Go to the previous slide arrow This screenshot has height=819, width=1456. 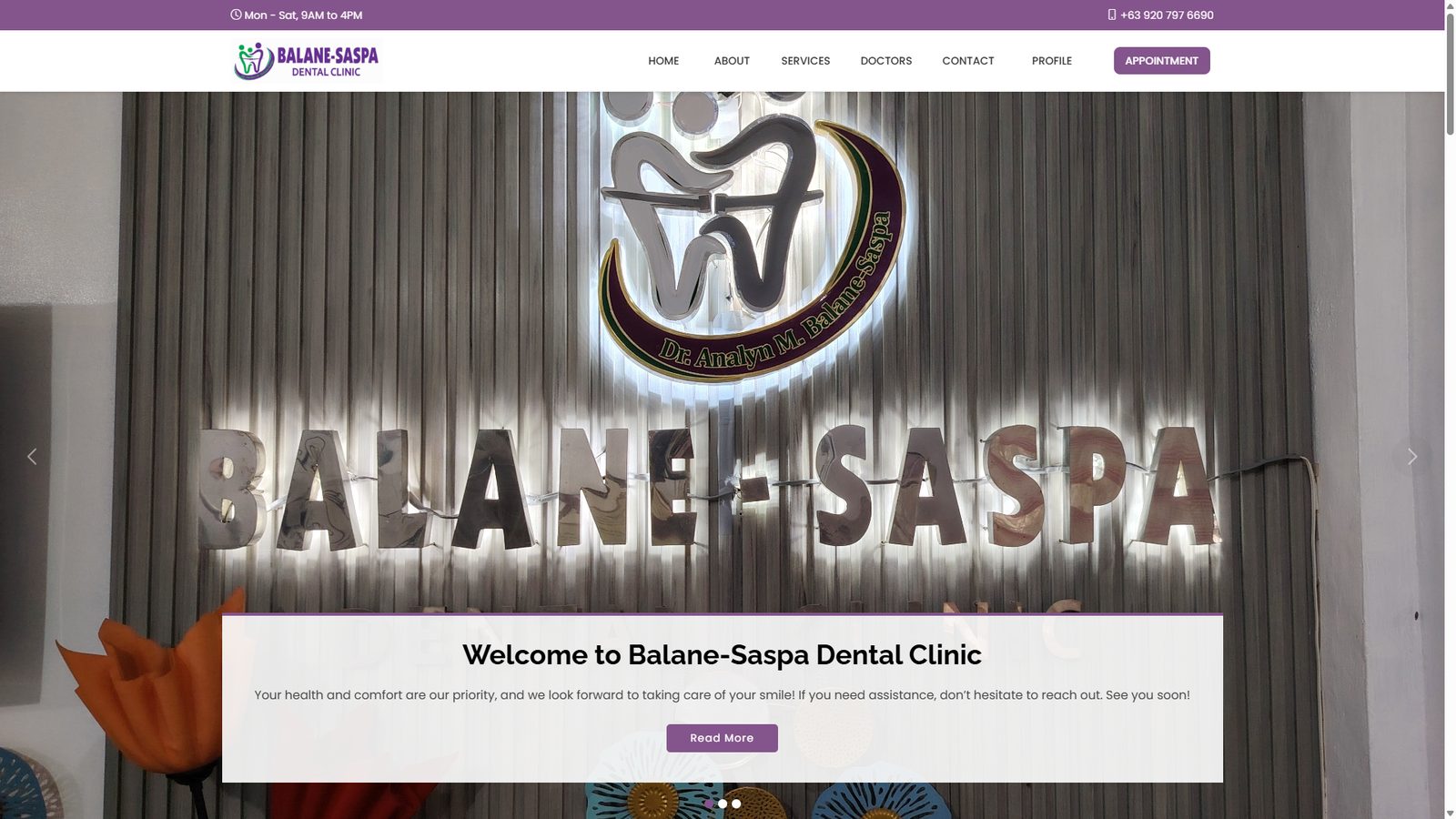point(32,456)
